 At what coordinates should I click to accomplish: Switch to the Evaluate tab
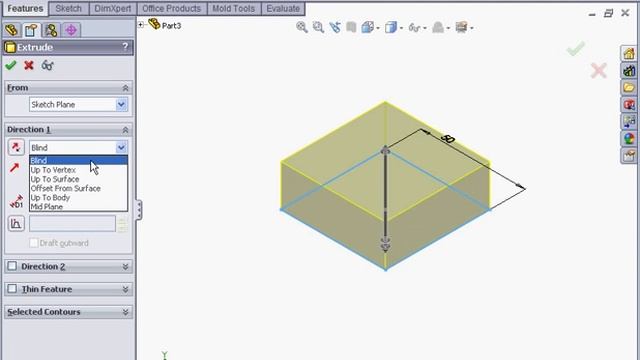(x=283, y=9)
